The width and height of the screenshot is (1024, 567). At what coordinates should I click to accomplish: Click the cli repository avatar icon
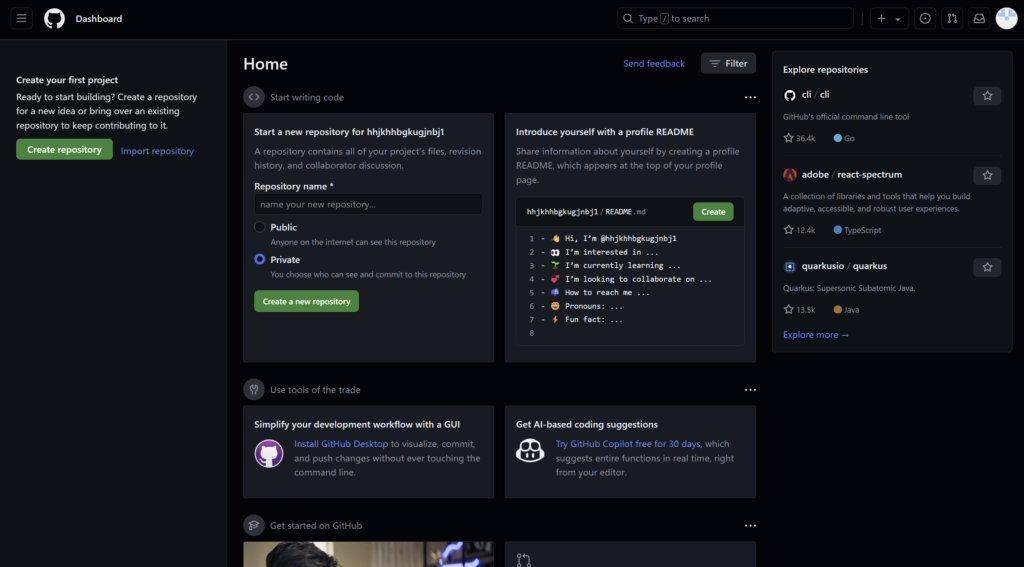pyautogui.click(x=790, y=95)
